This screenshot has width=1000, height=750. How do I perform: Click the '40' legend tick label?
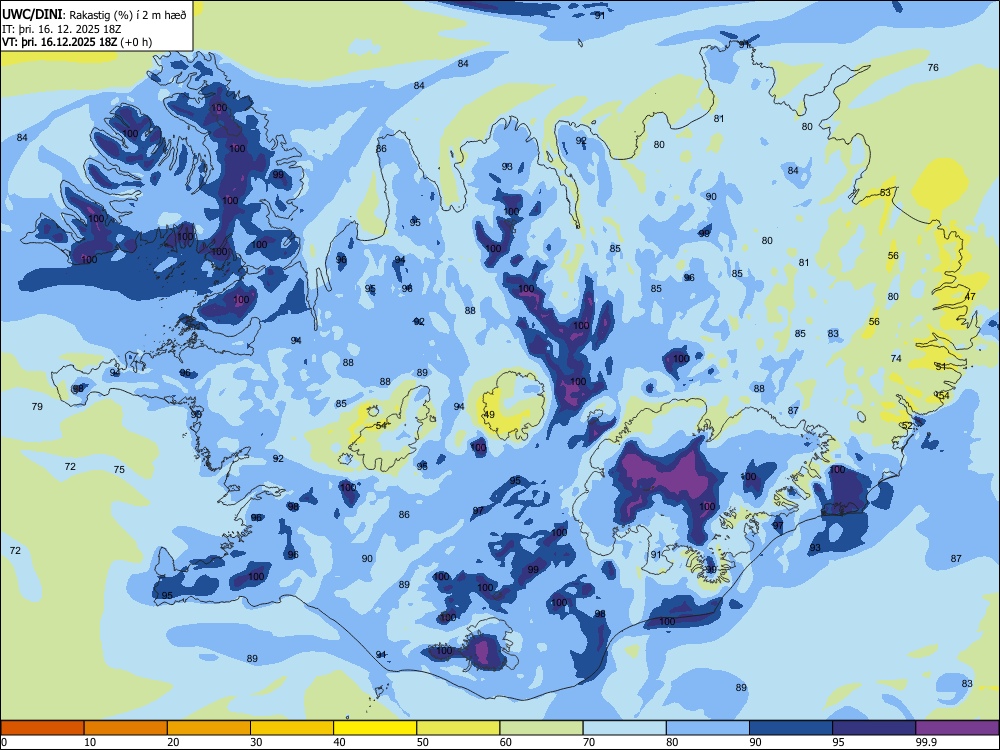tap(339, 742)
